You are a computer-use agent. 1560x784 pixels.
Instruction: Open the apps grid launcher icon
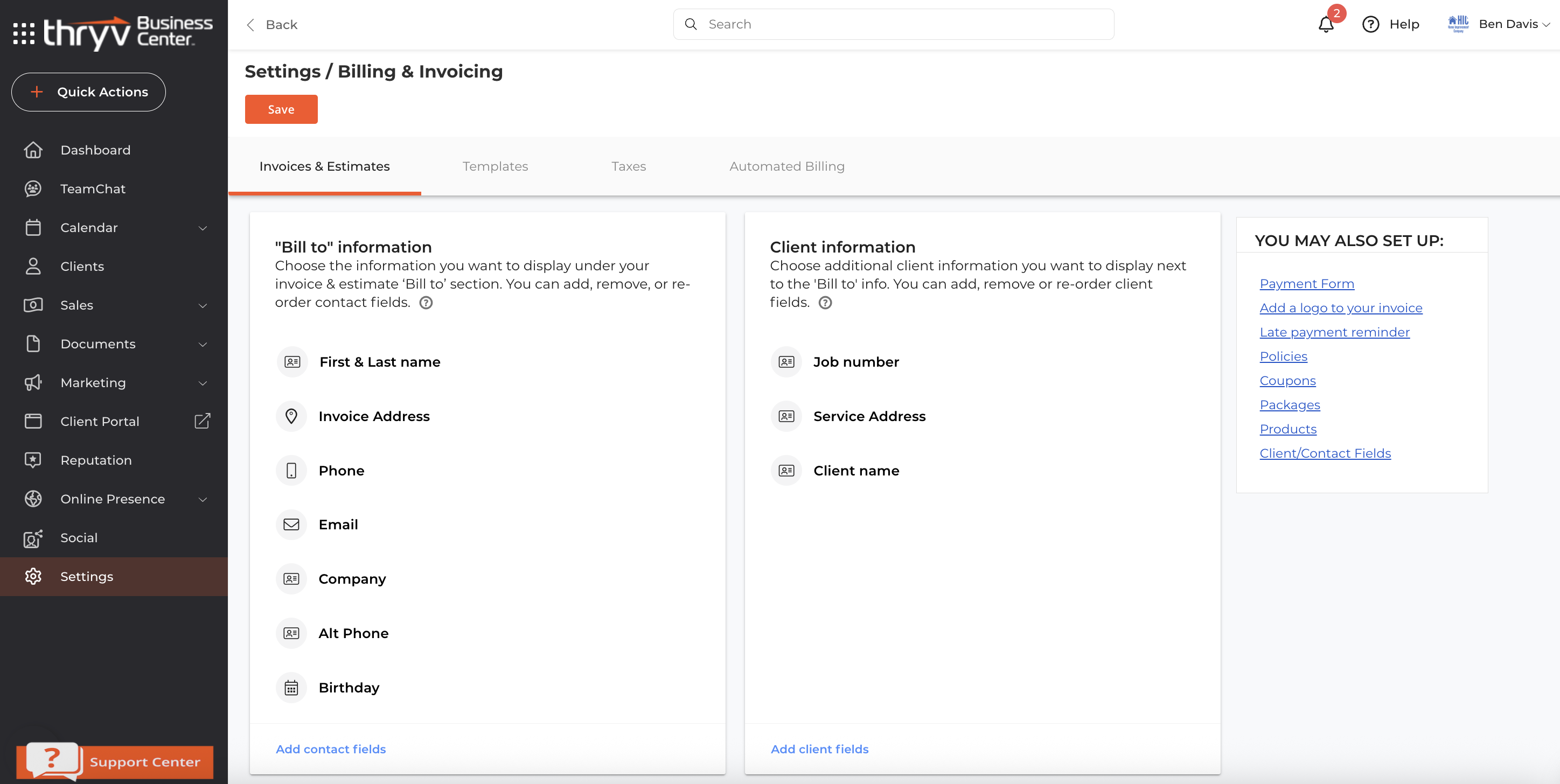(x=24, y=33)
